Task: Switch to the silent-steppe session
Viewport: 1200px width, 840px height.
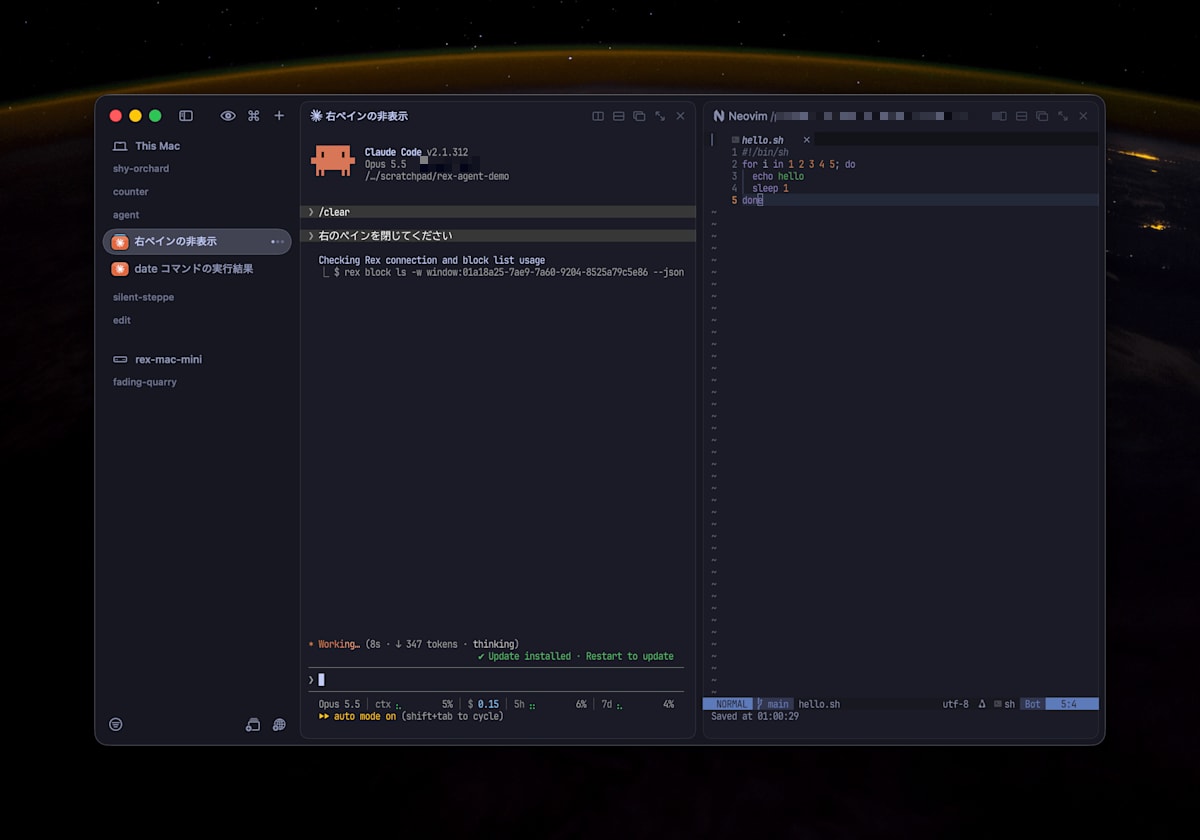Action: 143,297
